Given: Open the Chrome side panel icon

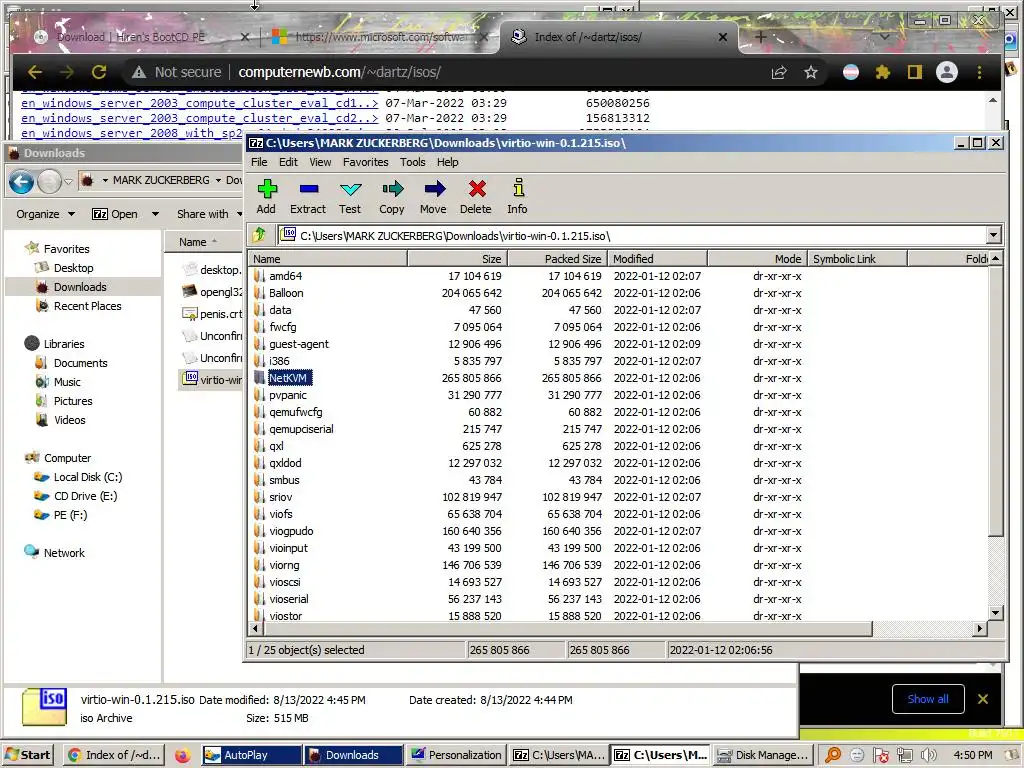Looking at the screenshot, I should [x=915, y=72].
